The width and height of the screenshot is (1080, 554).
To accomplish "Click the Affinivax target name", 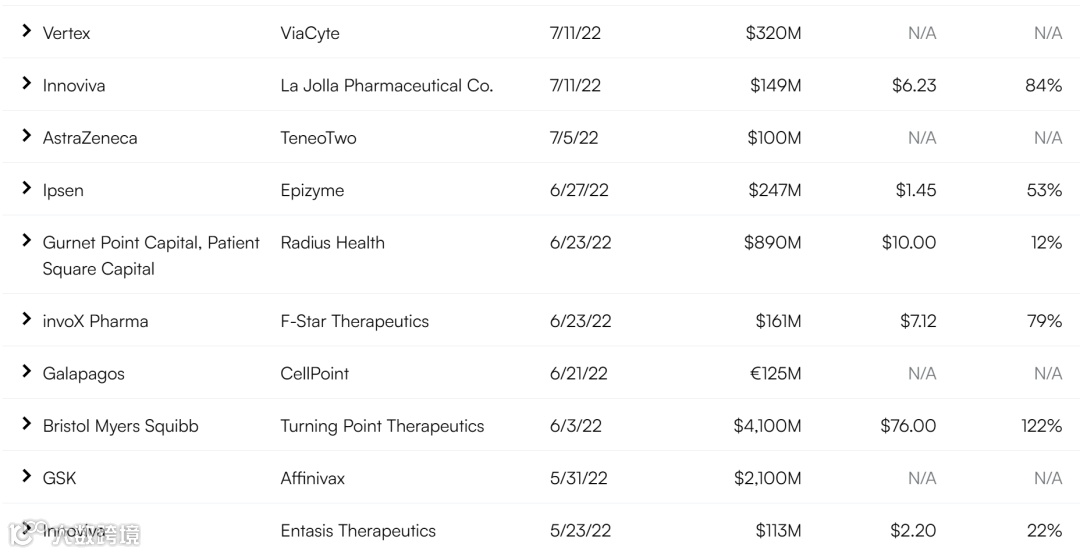I will click(312, 478).
